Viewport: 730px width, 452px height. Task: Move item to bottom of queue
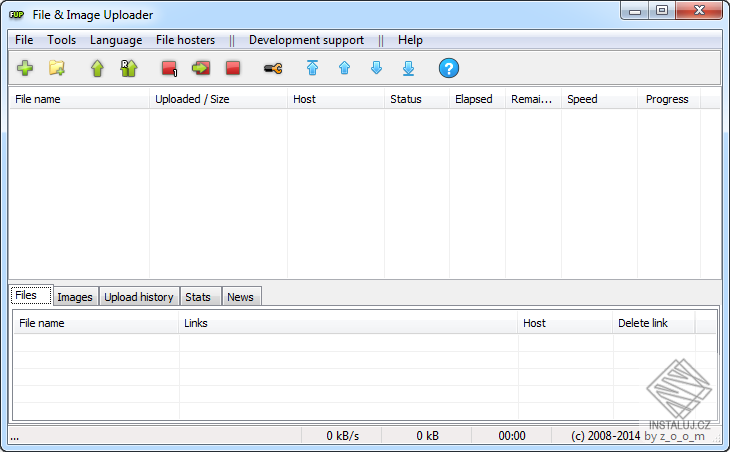tap(408, 68)
